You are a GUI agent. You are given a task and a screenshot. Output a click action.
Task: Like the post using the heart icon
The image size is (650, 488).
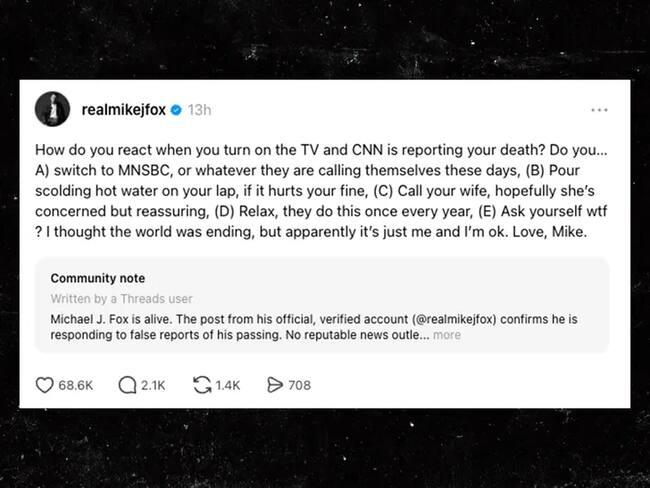44,385
